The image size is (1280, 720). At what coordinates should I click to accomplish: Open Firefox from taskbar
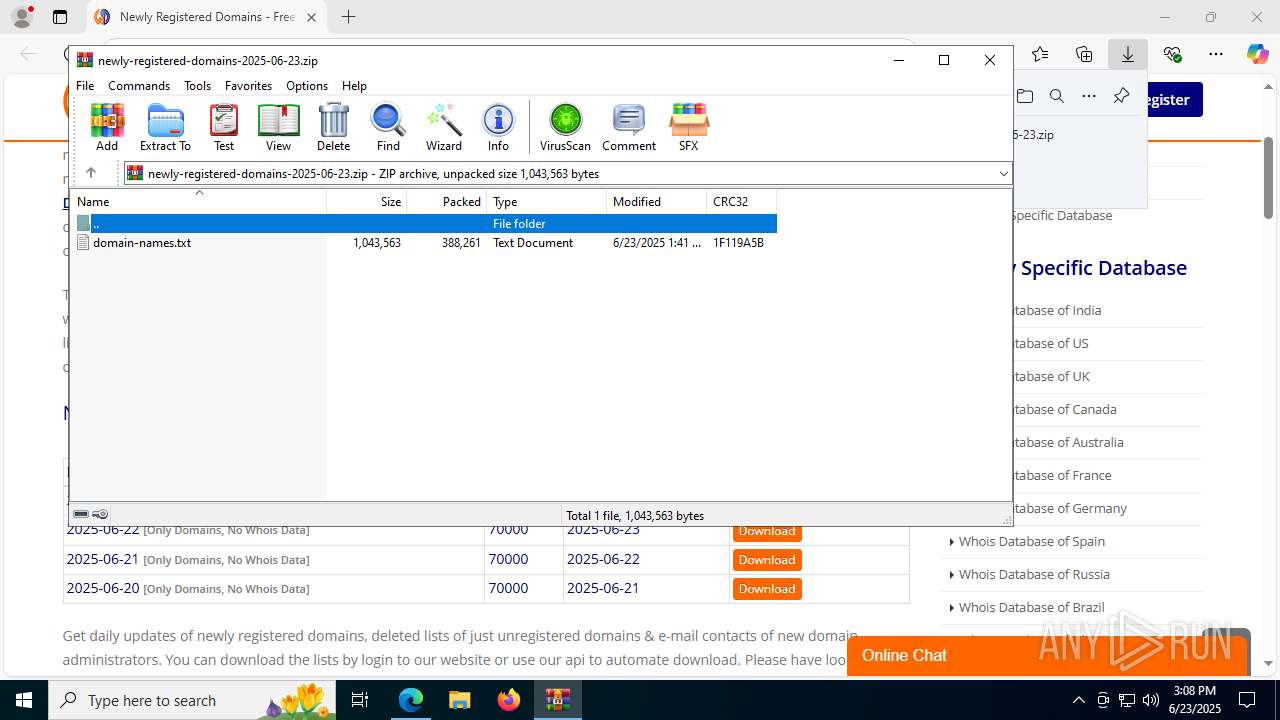coord(509,700)
